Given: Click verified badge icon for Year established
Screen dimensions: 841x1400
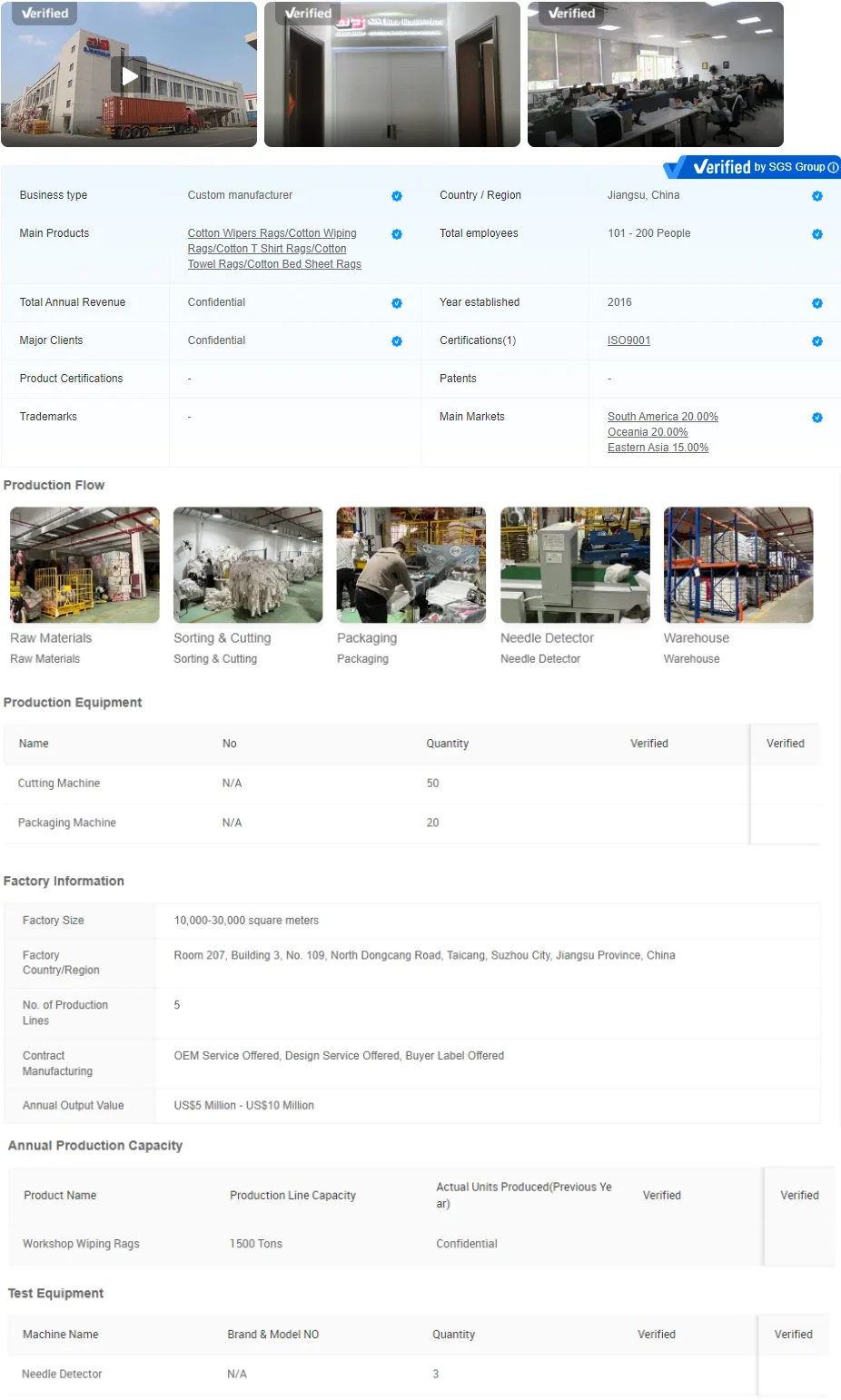Looking at the screenshot, I should coord(817,303).
